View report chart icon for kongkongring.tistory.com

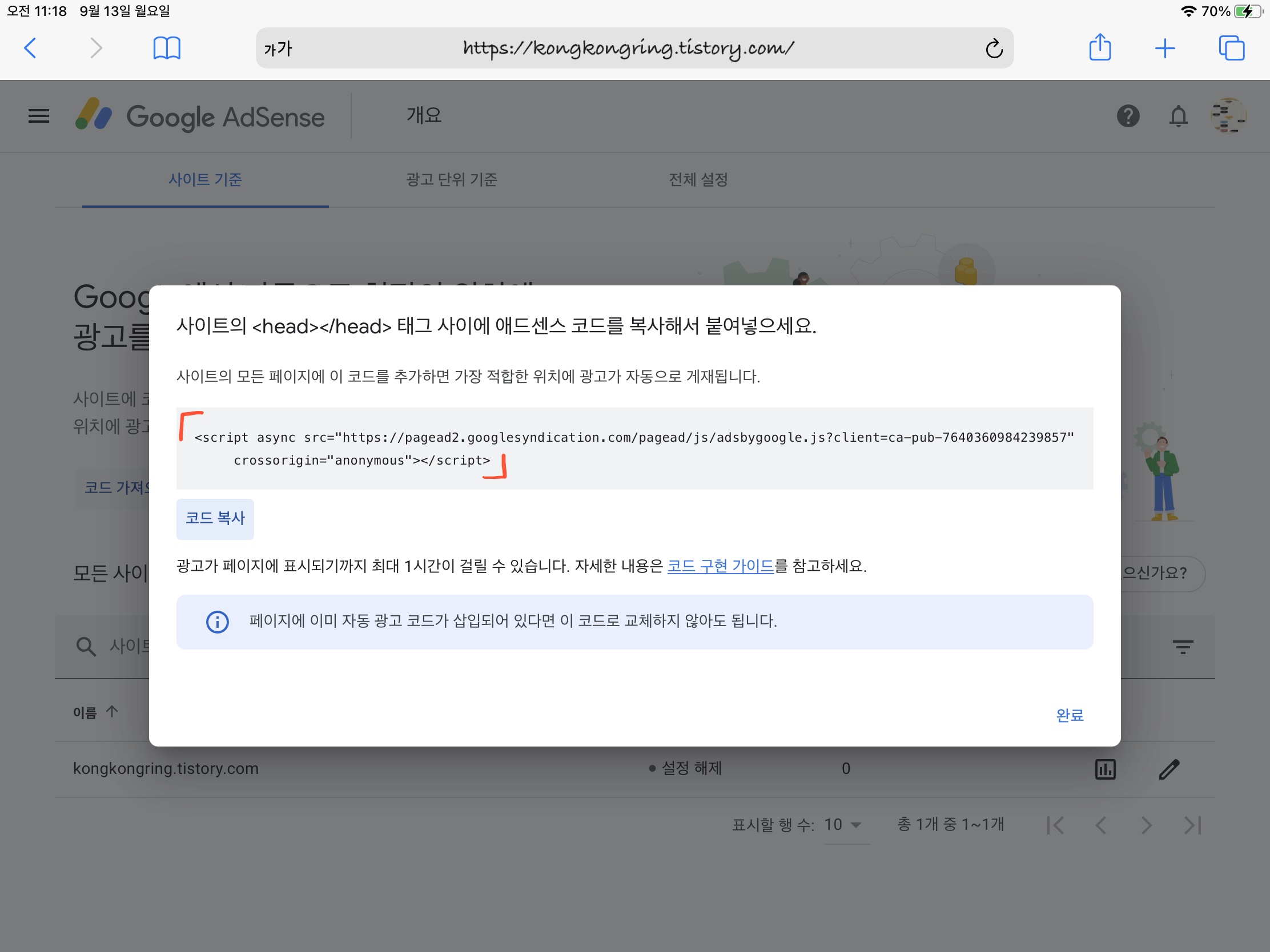tap(1104, 769)
